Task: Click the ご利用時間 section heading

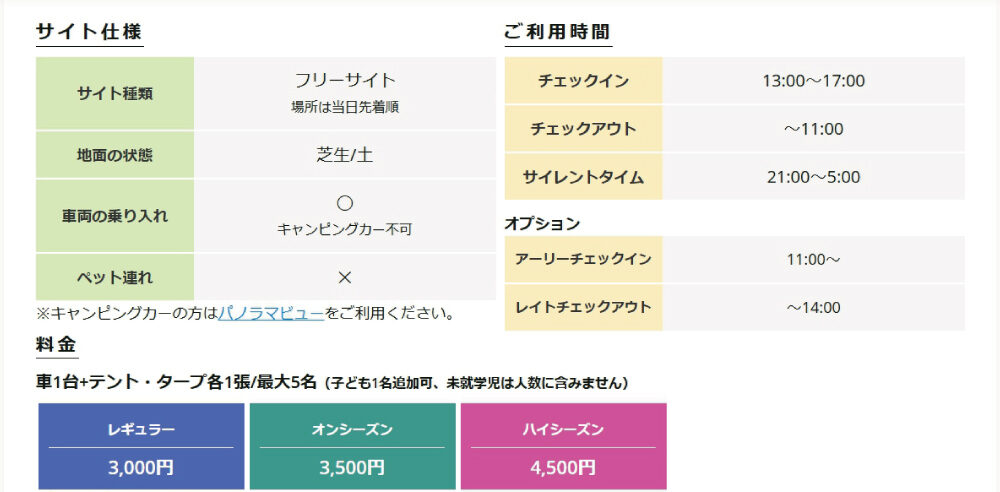Action: (x=558, y=32)
